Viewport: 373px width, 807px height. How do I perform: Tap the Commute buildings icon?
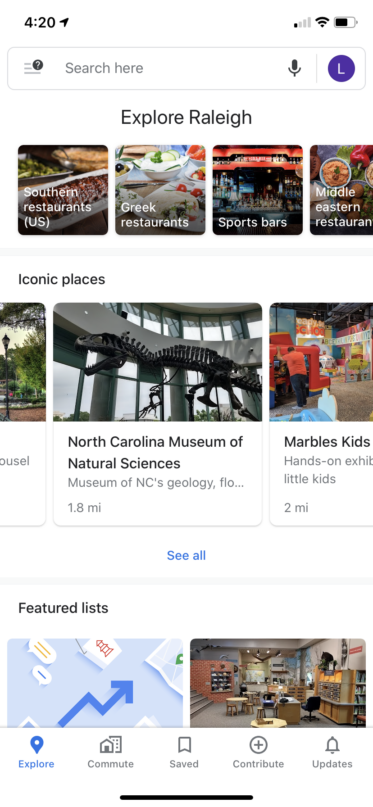pos(111,745)
